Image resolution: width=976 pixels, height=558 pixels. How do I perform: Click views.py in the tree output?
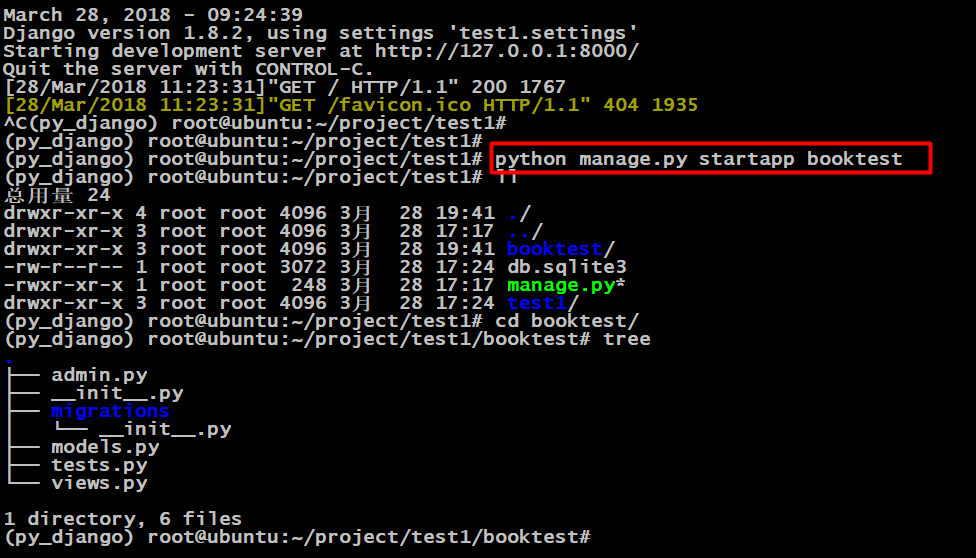pyautogui.click(x=99, y=483)
